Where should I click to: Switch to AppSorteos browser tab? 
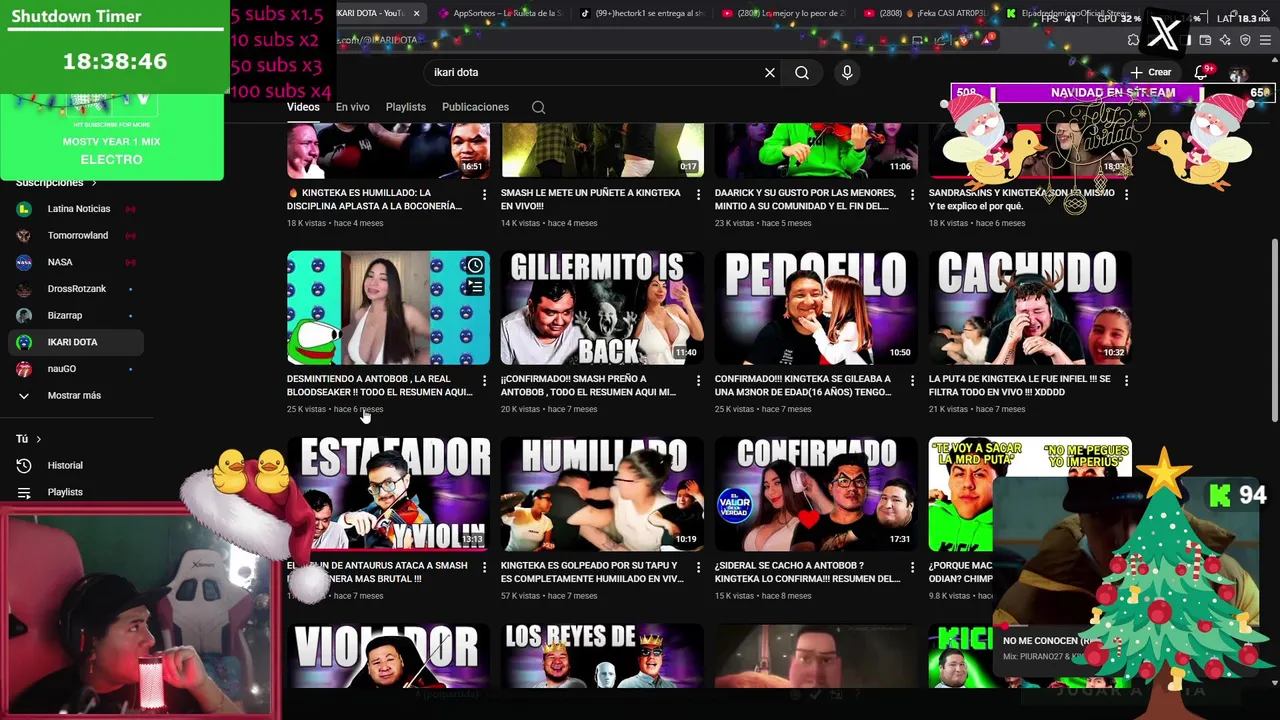pyautogui.click(x=500, y=14)
